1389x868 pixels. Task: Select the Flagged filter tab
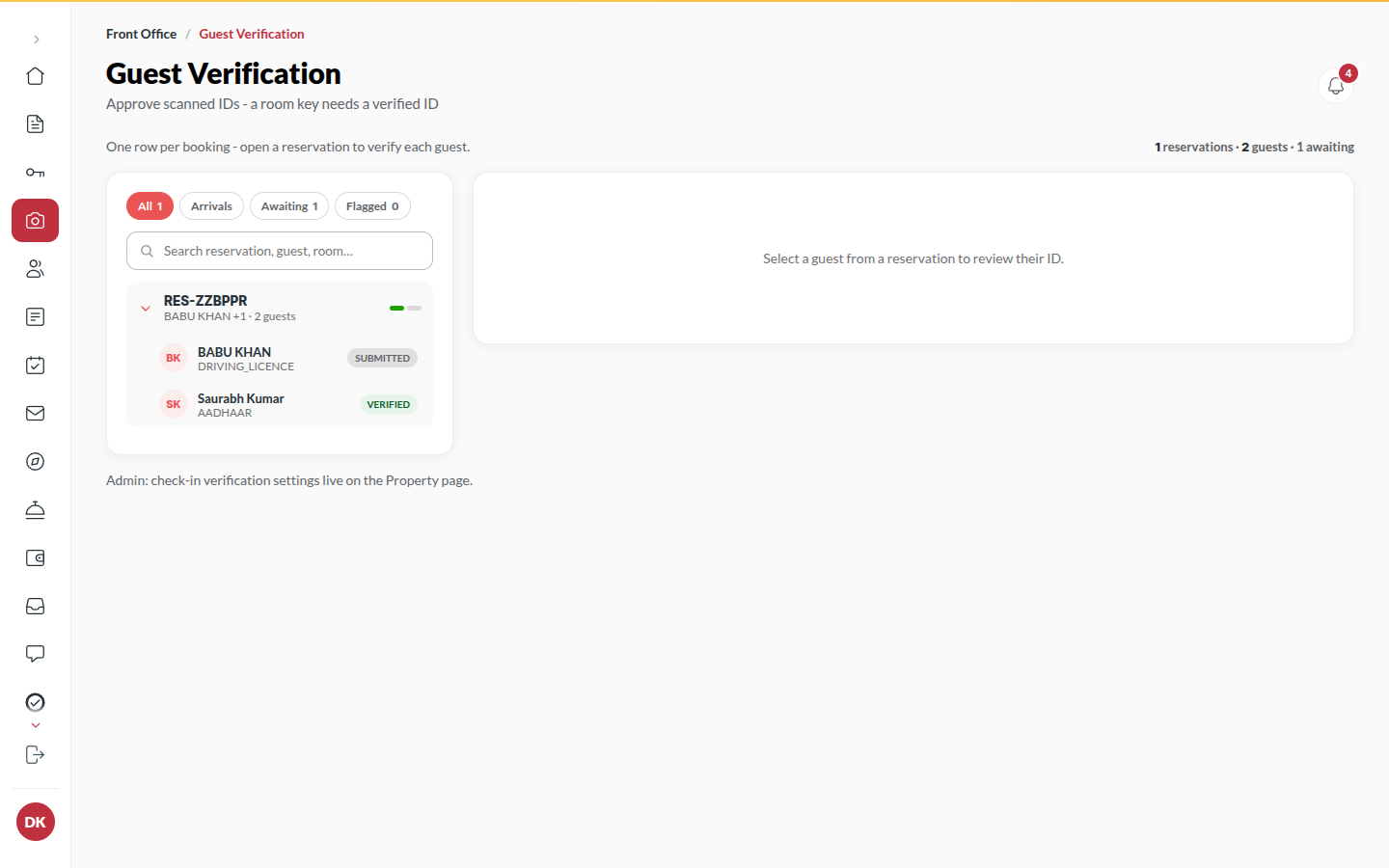(x=372, y=206)
